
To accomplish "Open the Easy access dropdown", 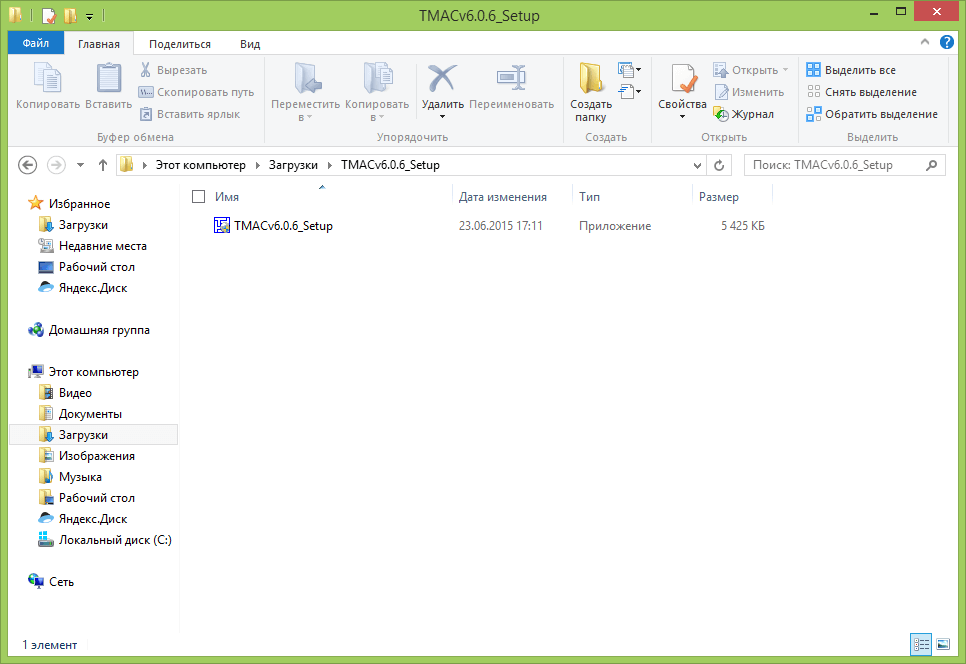I will pos(630,92).
